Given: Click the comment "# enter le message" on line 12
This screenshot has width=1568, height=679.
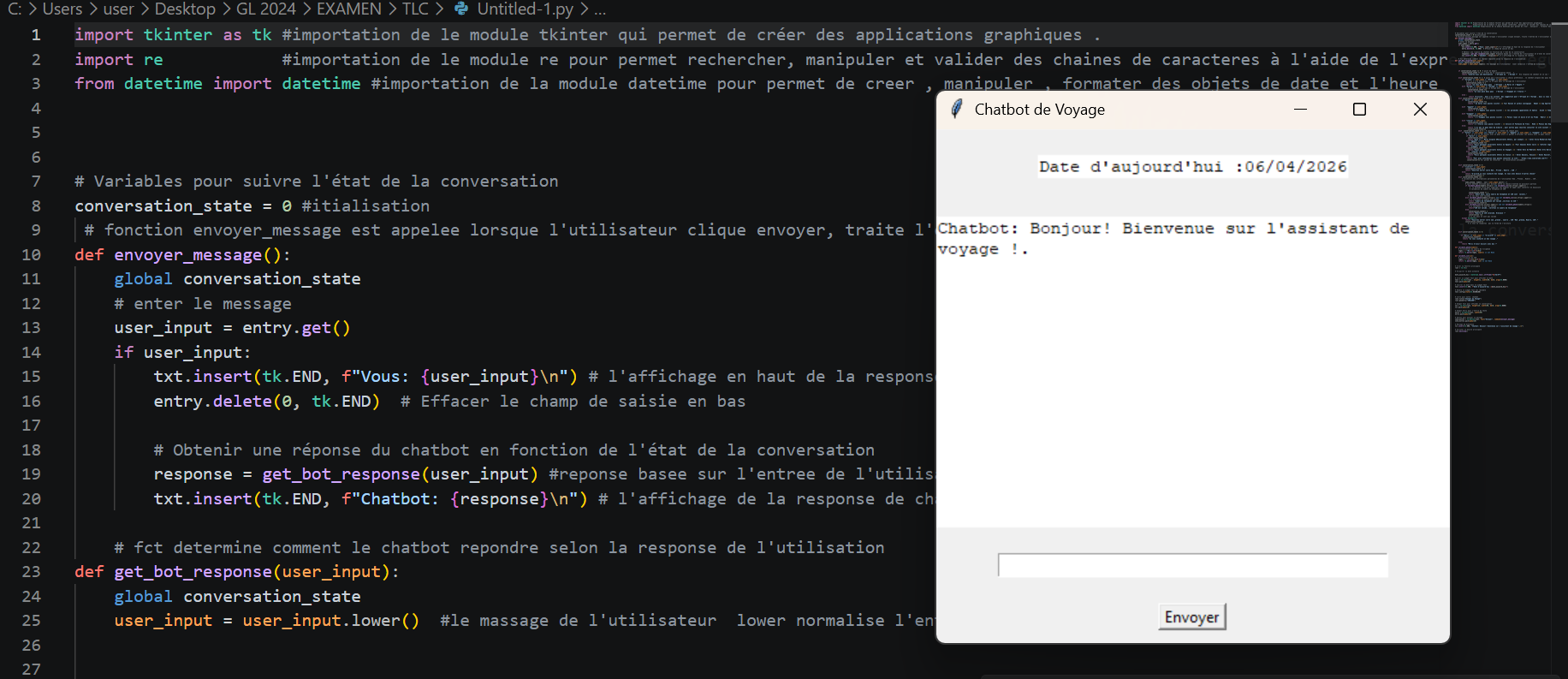Looking at the screenshot, I should coord(203,304).
